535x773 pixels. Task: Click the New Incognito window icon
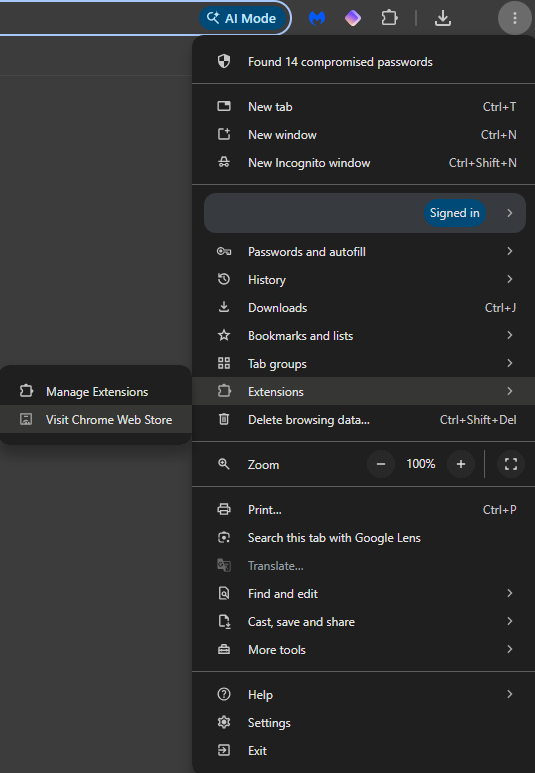pyautogui.click(x=224, y=162)
